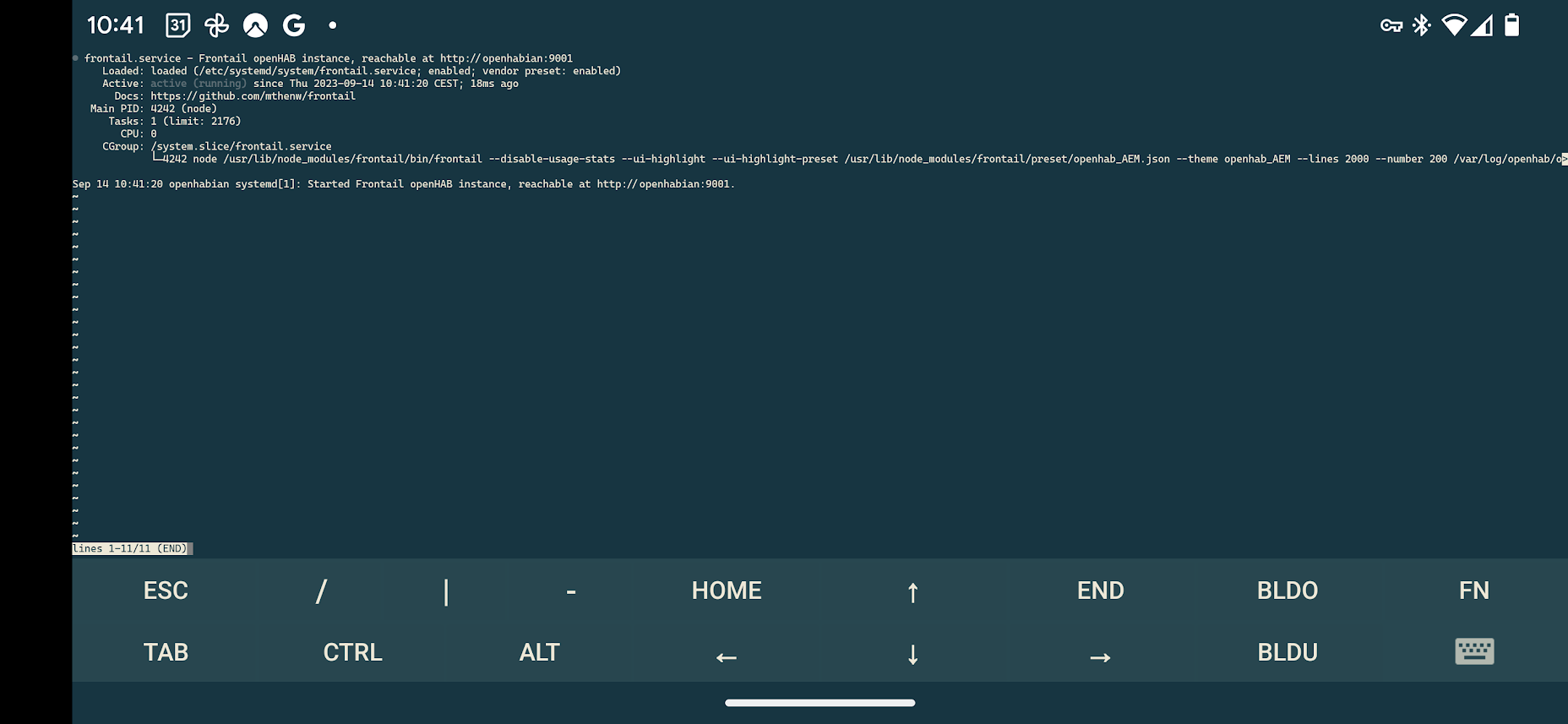Tap the cellular signal status icon
Image resolution: width=1568 pixels, height=724 pixels.
coord(1482,25)
